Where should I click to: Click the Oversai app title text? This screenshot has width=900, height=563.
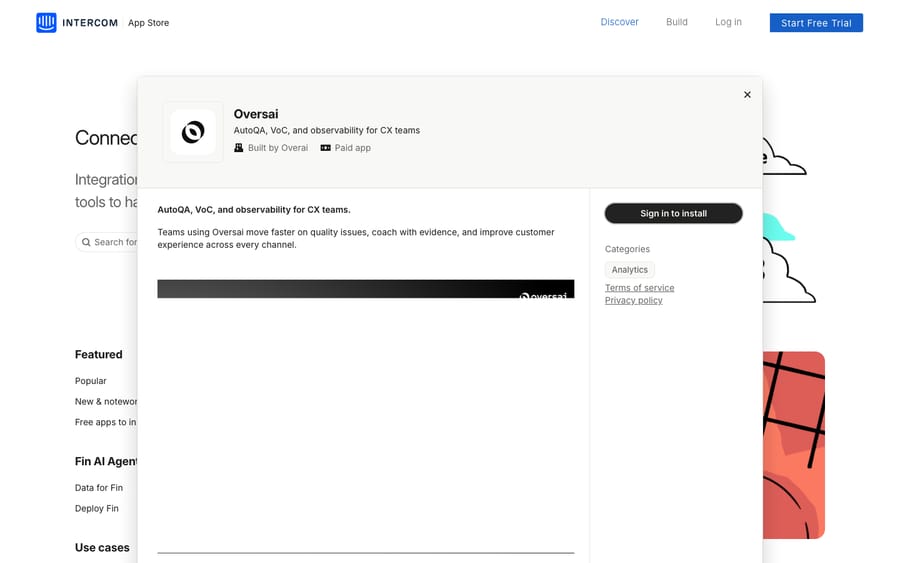coord(256,114)
